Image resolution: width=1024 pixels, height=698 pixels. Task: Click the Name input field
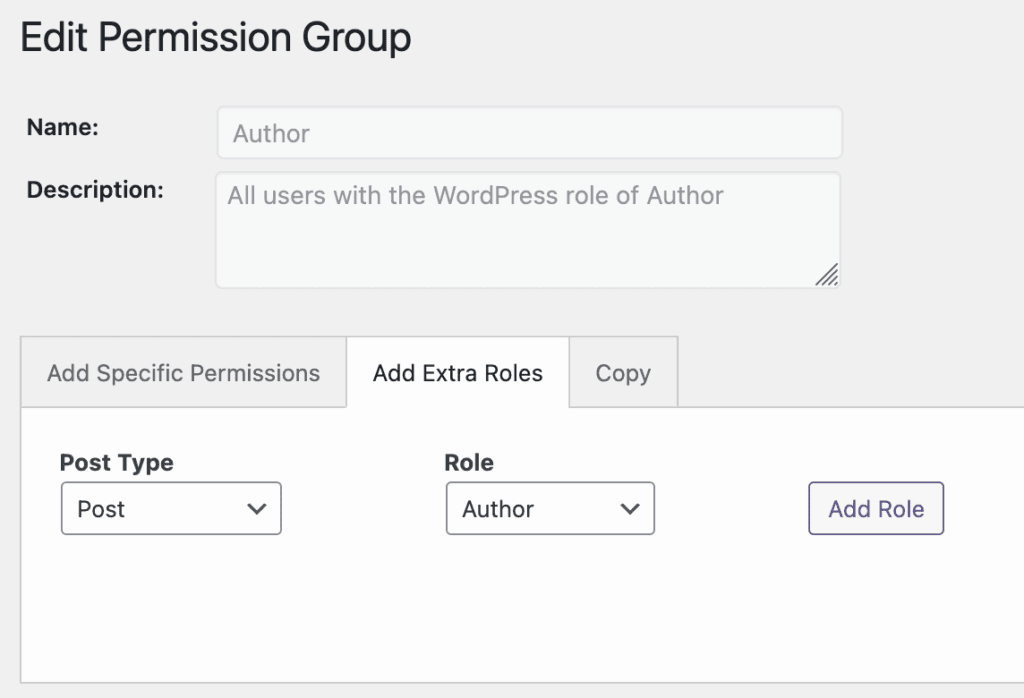pyautogui.click(x=529, y=133)
